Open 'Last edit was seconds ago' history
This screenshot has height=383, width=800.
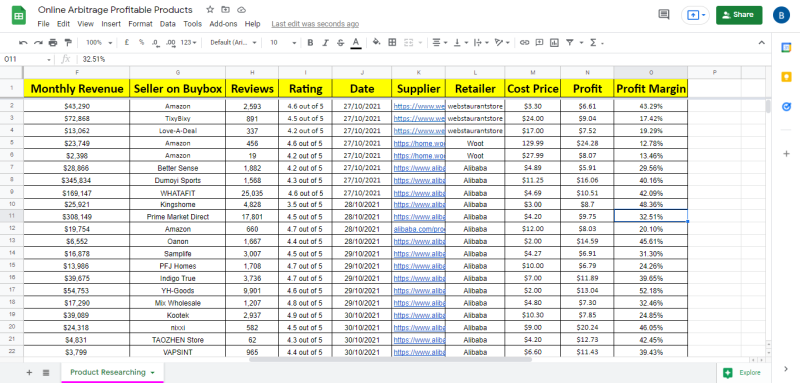coord(315,24)
